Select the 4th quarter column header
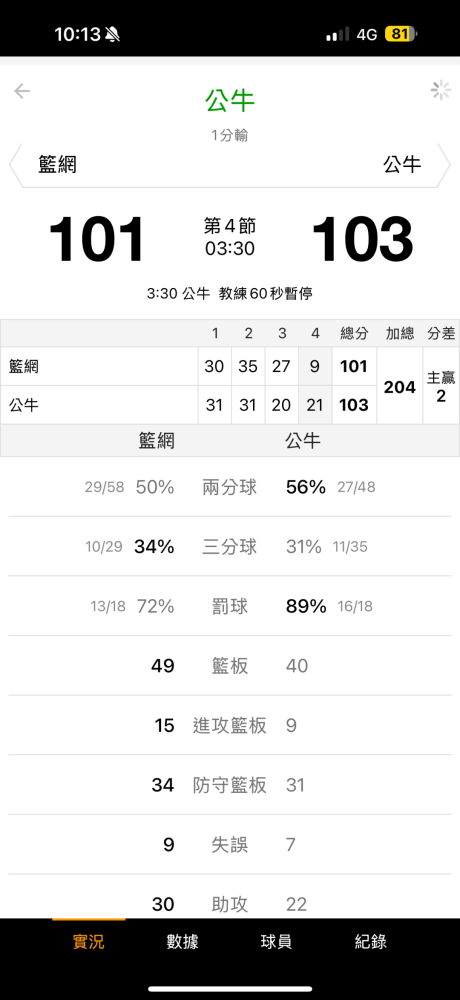 click(x=315, y=334)
